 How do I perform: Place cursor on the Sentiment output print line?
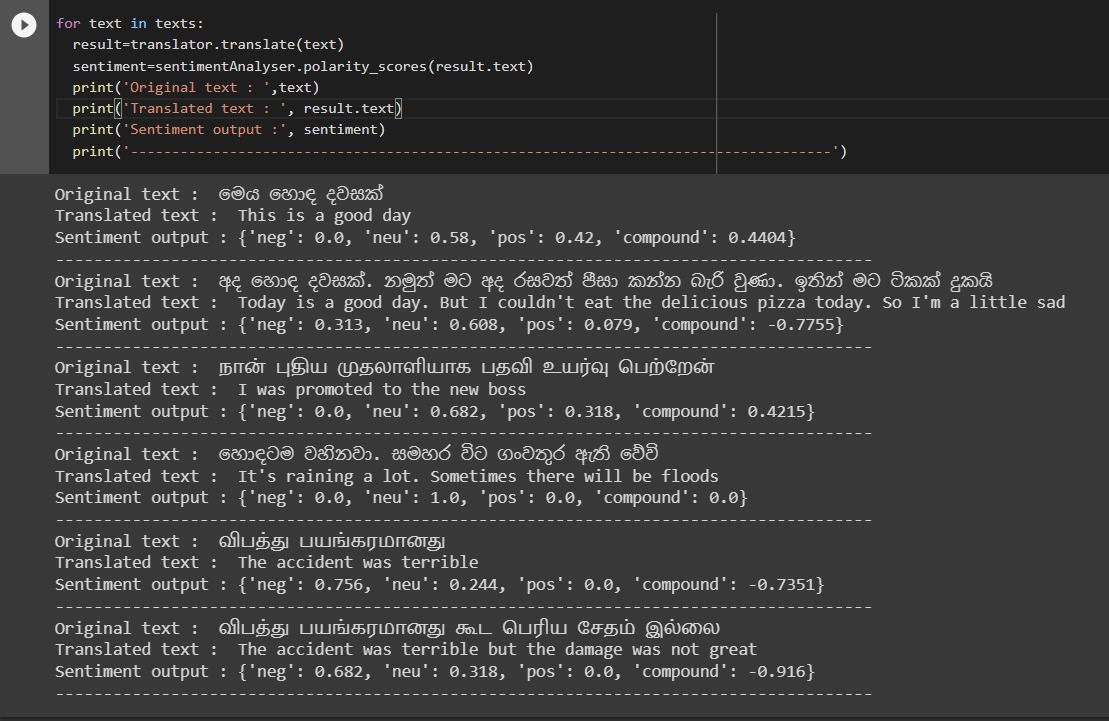pos(230,128)
